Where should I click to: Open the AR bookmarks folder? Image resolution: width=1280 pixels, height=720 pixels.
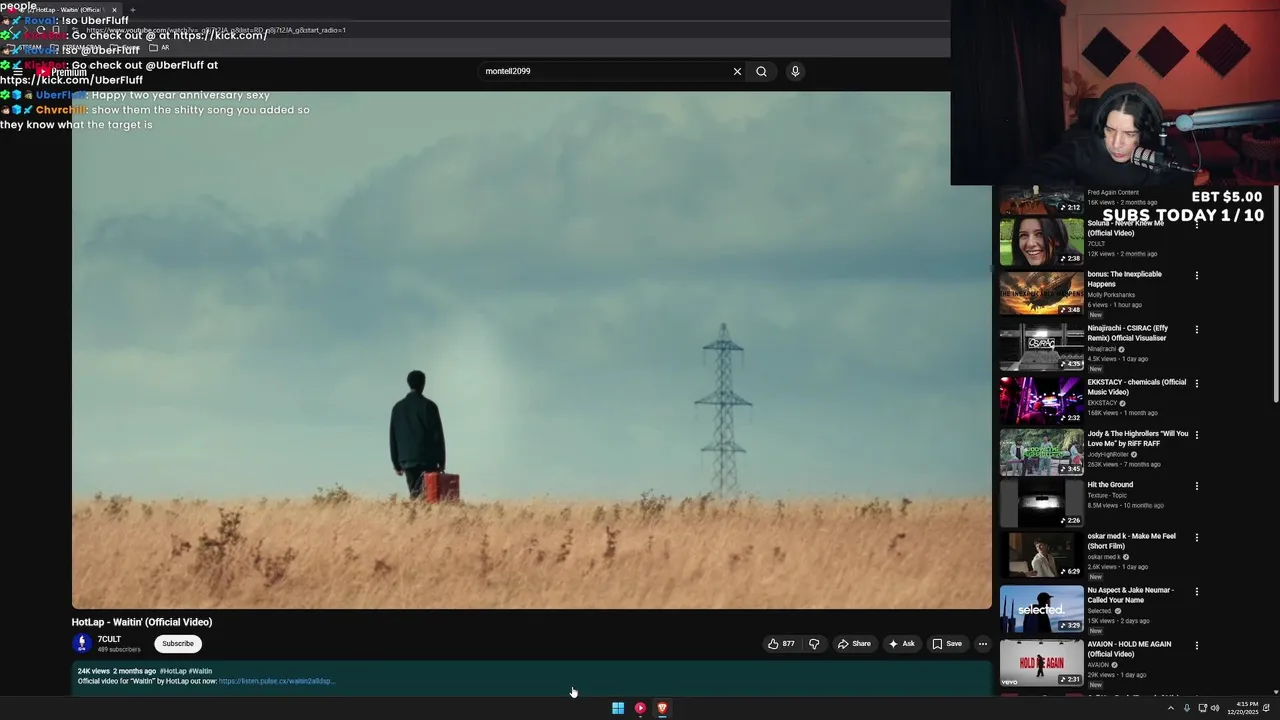tap(160, 48)
